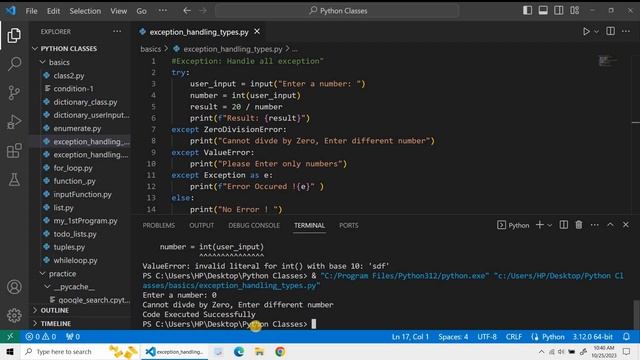This screenshot has height=360, width=640.
Task: Run Python file play button
Action: click(586, 31)
